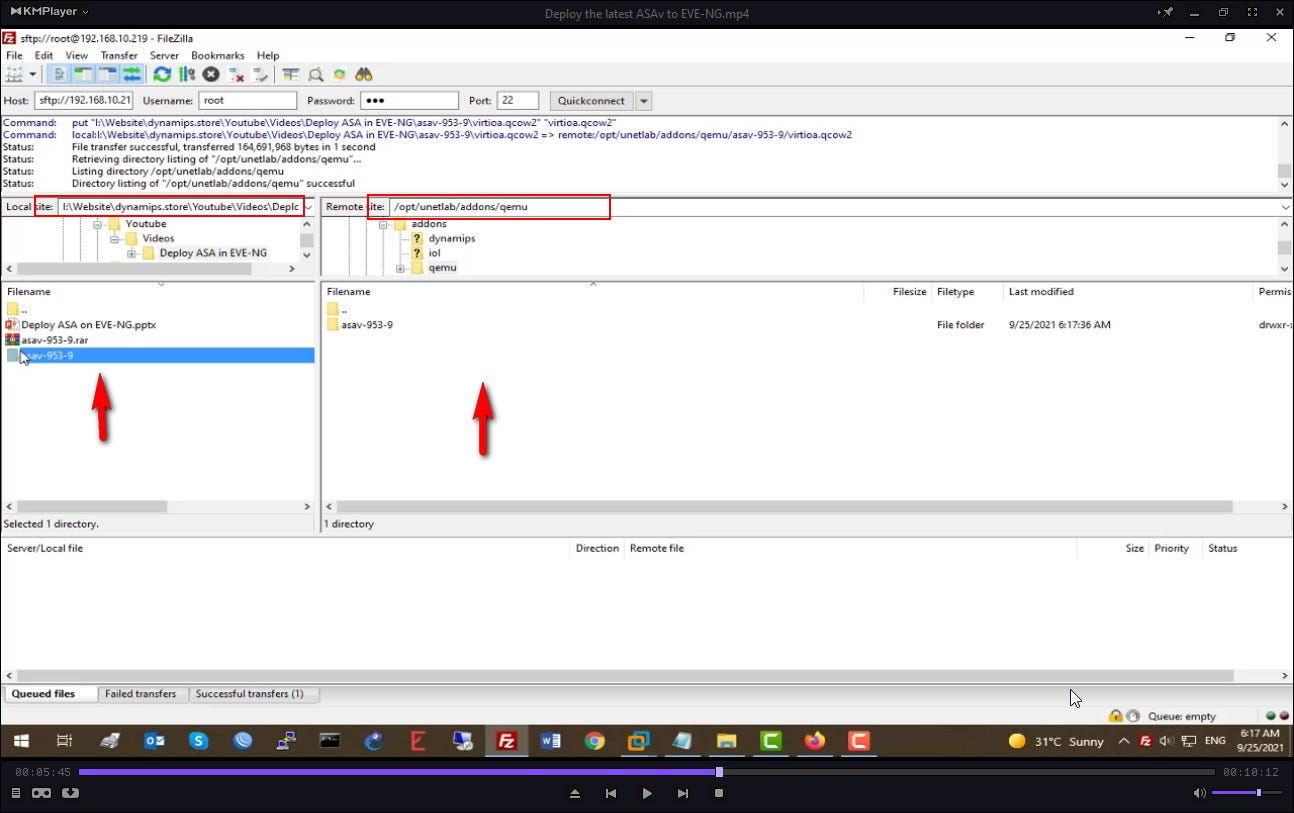Click the KMPlayer stop button
The height and width of the screenshot is (813, 1294).
click(718, 793)
